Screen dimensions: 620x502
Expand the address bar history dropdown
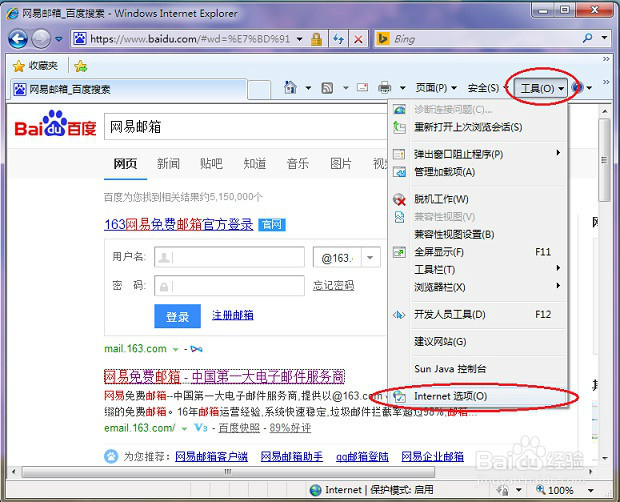point(300,39)
